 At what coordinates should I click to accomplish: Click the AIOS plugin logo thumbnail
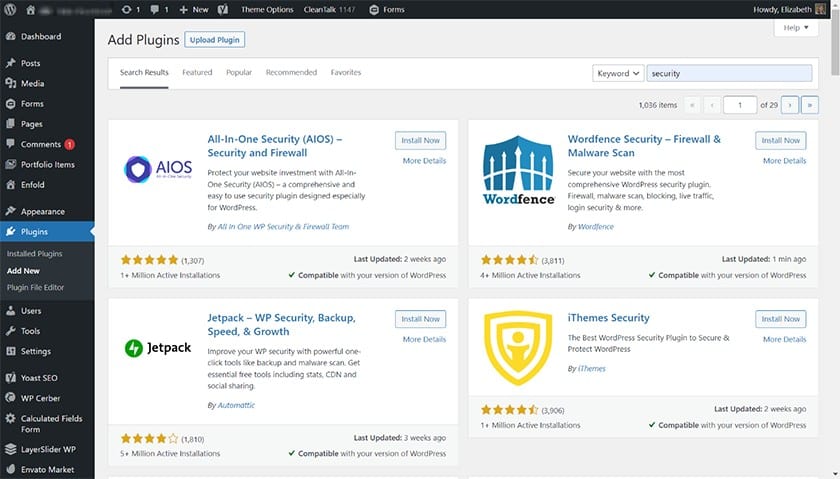(x=158, y=169)
